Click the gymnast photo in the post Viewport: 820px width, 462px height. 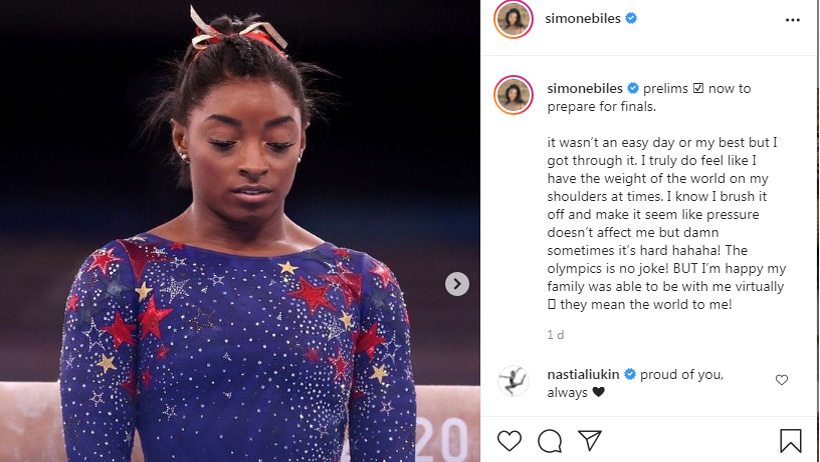tap(240, 231)
